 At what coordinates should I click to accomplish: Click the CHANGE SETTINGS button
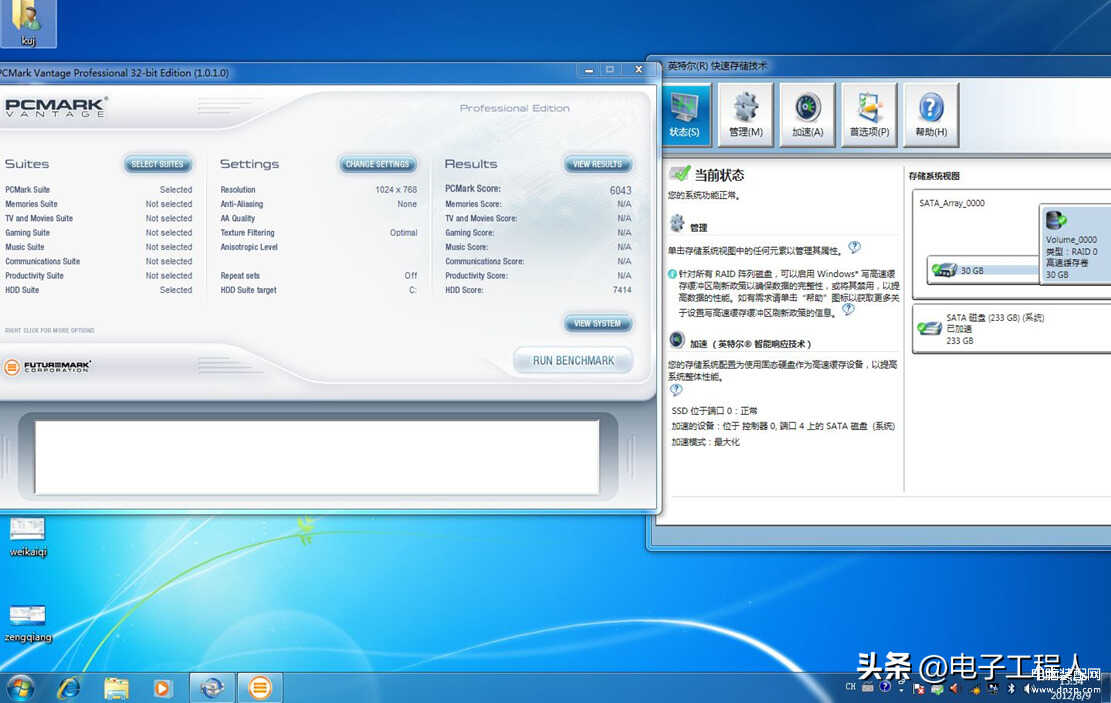(377, 164)
